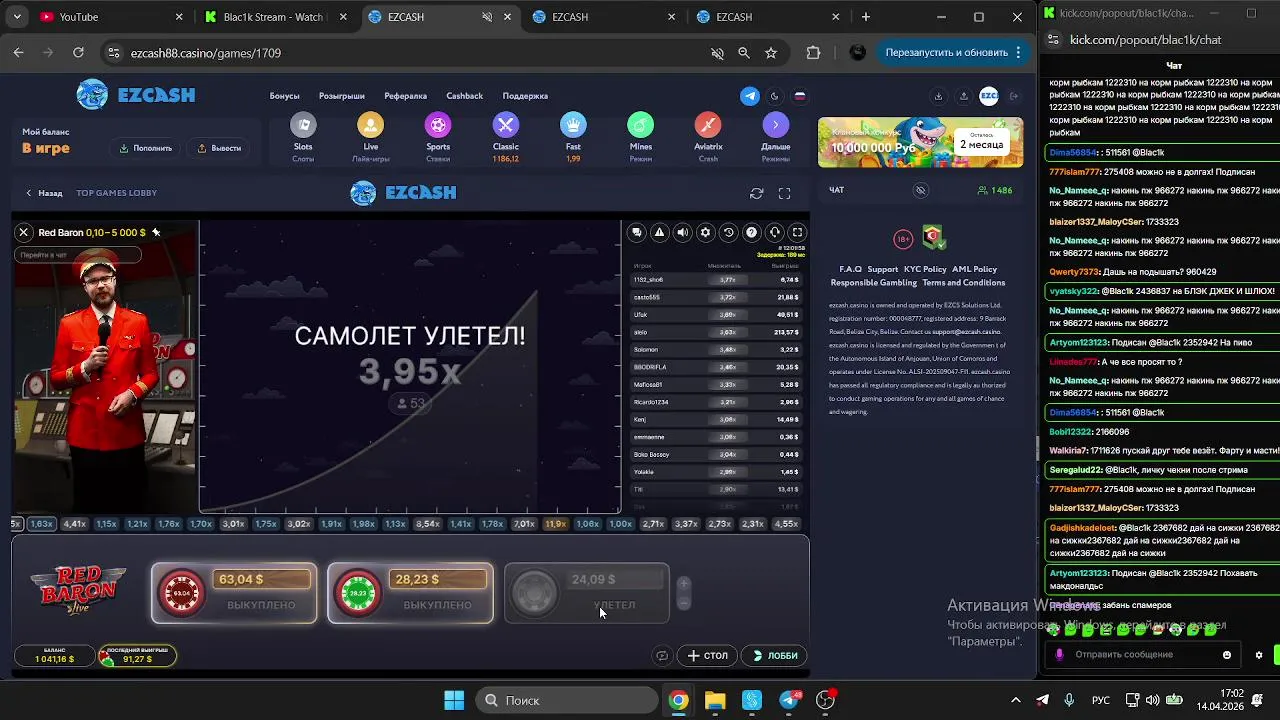This screenshot has height=720, width=1280.
Task: Select the 28,23 $ bet chip panel
Action: 410,593
